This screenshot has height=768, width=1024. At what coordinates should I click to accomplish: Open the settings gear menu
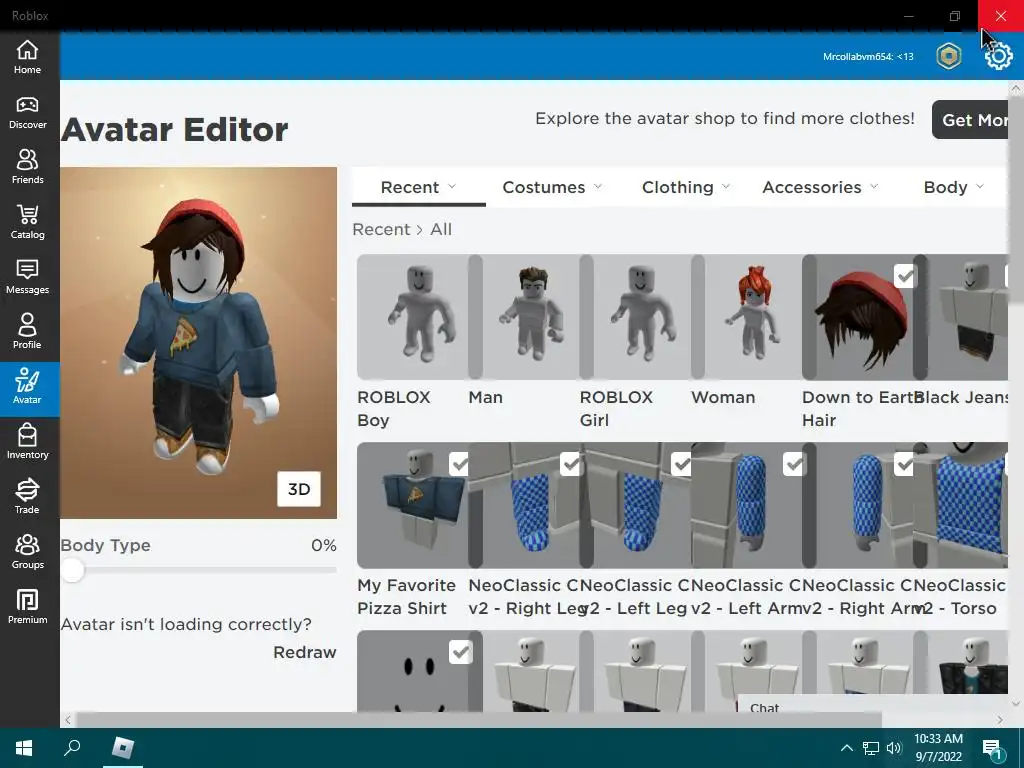tap(999, 56)
